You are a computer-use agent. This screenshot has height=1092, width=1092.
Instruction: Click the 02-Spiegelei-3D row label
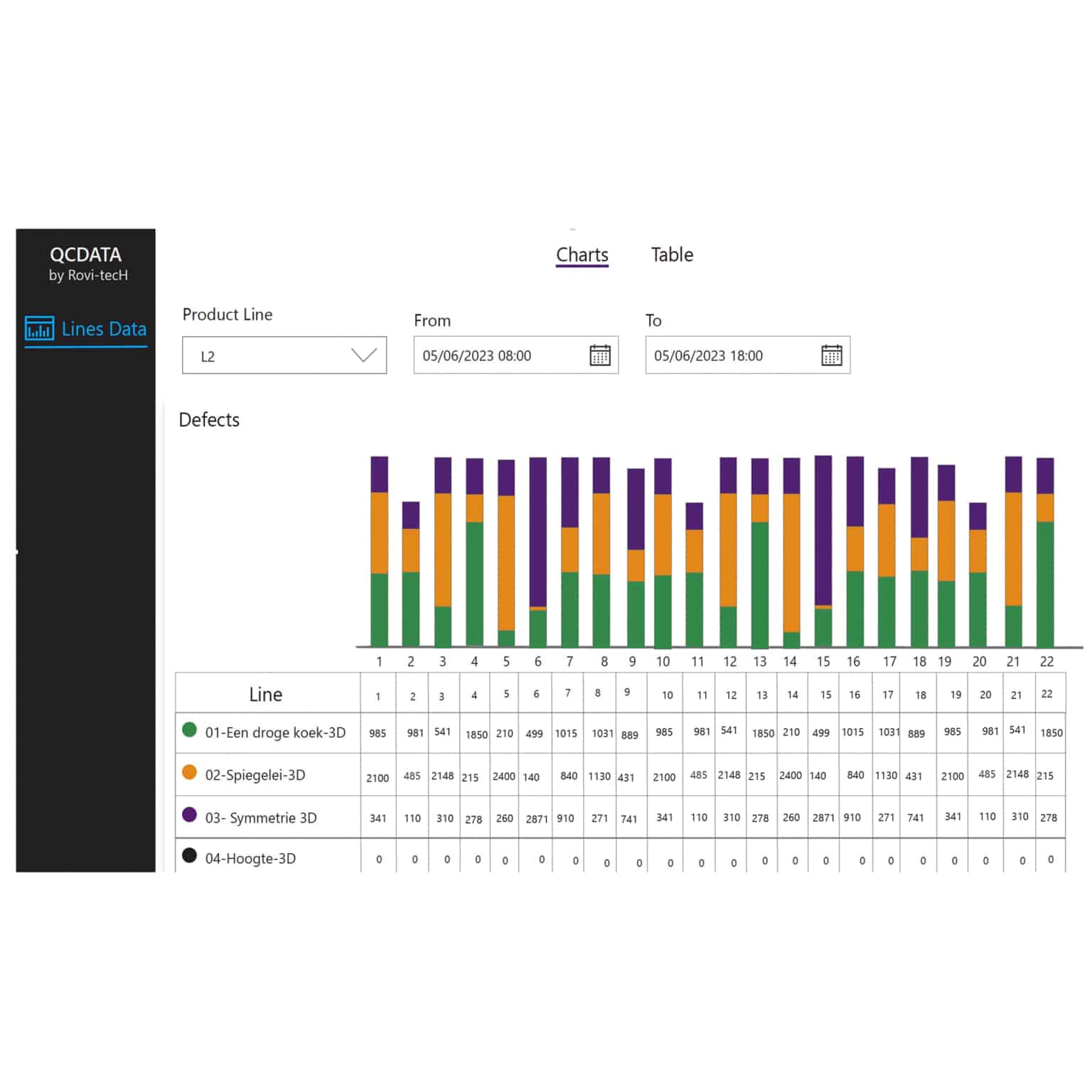point(255,775)
